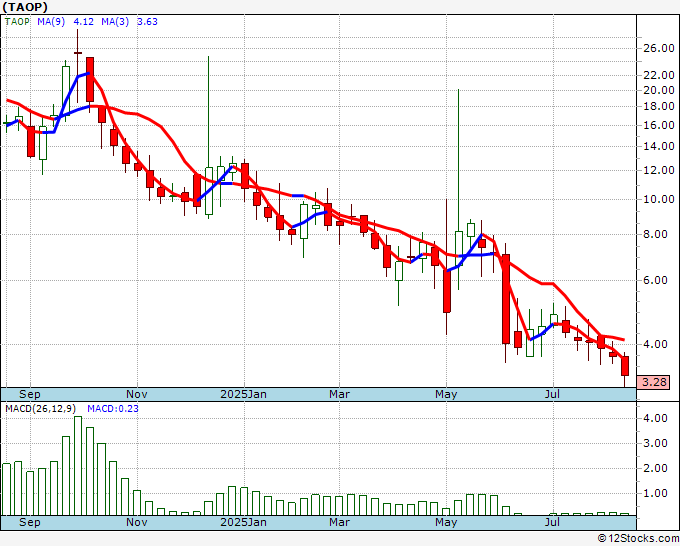680x546 pixels.
Task: Click Nov on the price chart time axis
Action: (137, 394)
